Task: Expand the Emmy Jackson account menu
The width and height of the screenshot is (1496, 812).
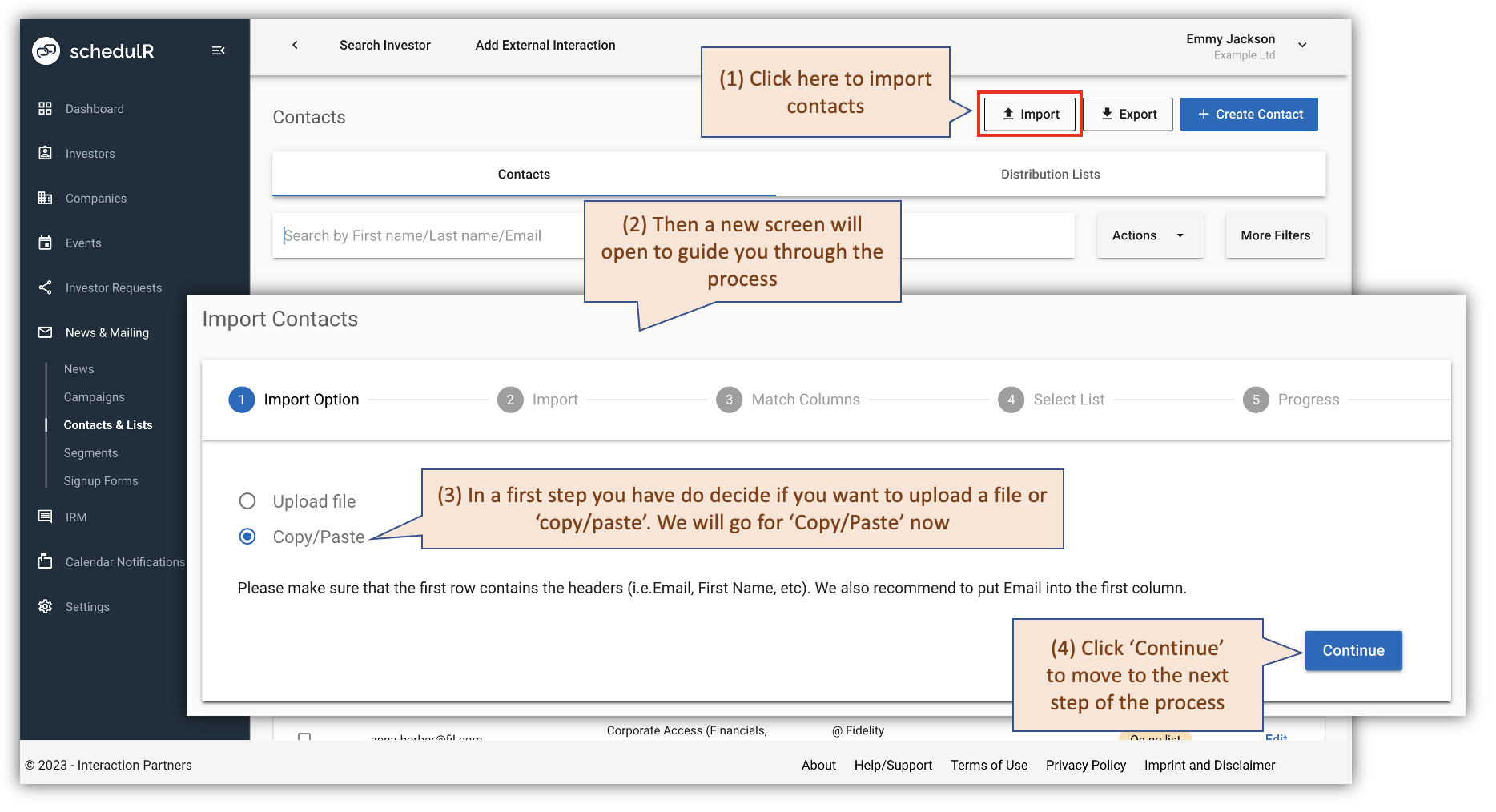Action: click(x=1302, y=45)
